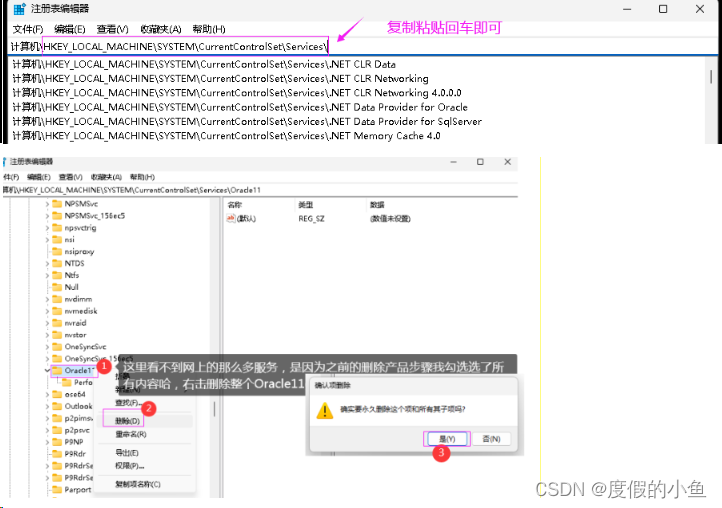722x508 pixels.
Task: Click the string value icon of the (默认) entry
Action: click(x=231, y=218)
